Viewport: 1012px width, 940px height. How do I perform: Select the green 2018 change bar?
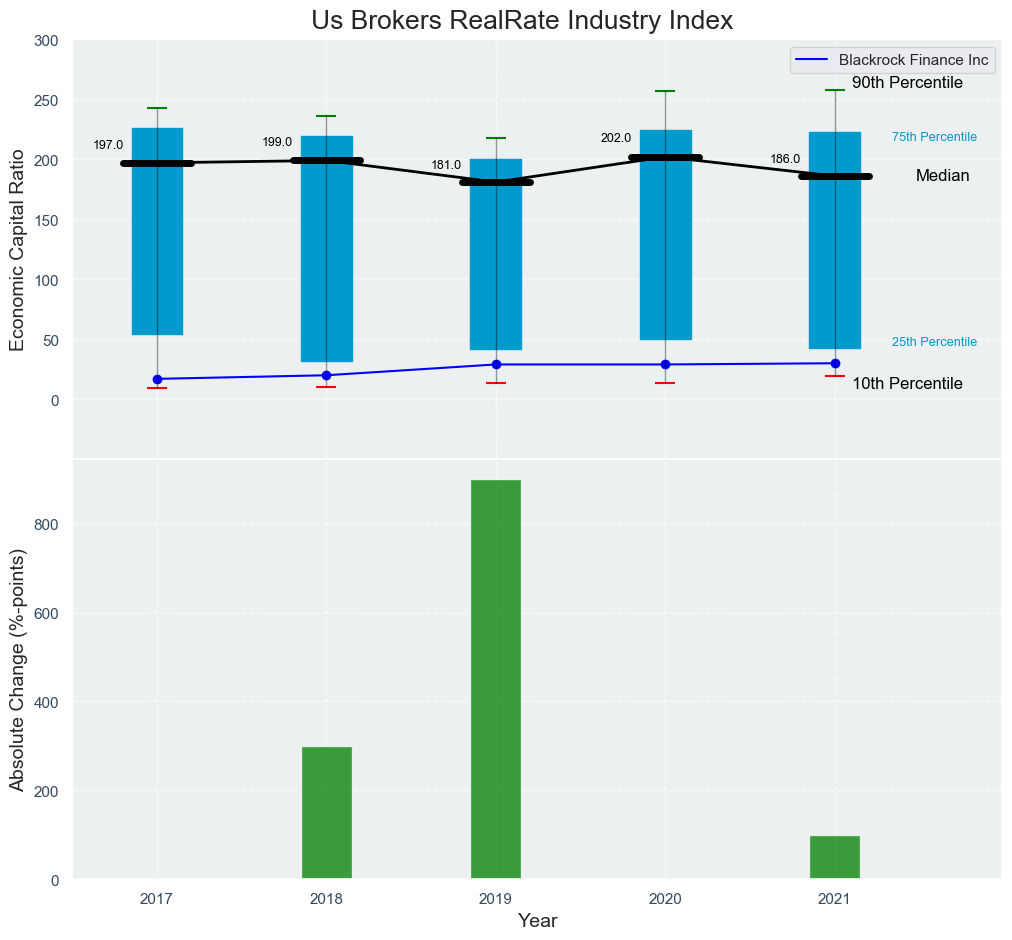click(326, 813)
